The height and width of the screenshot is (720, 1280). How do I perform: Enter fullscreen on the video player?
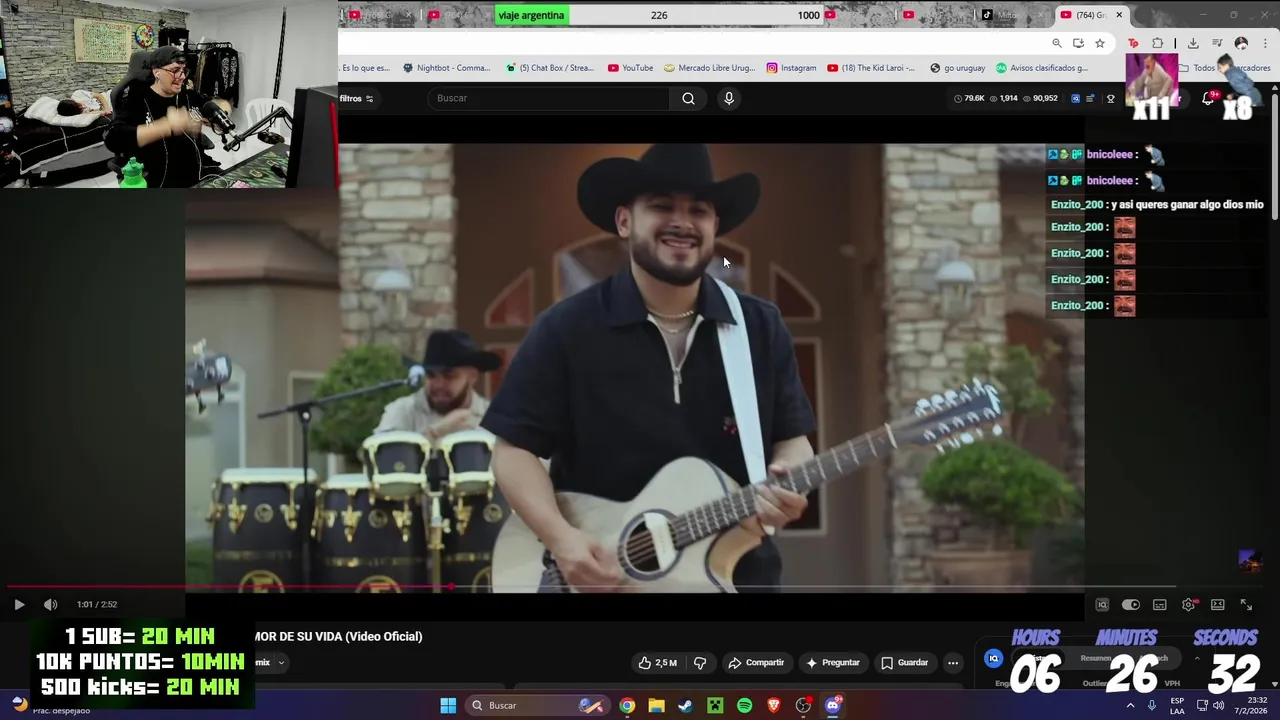1246,605
